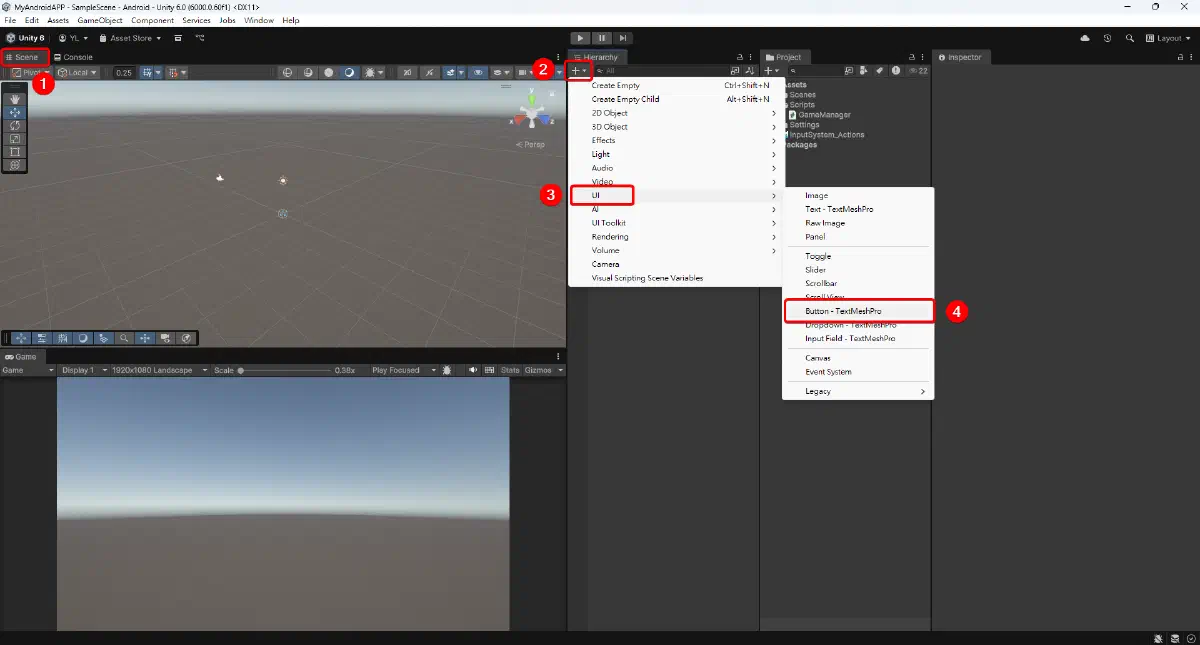Select the Move tool in the Scene toolbar

(14, 113)
